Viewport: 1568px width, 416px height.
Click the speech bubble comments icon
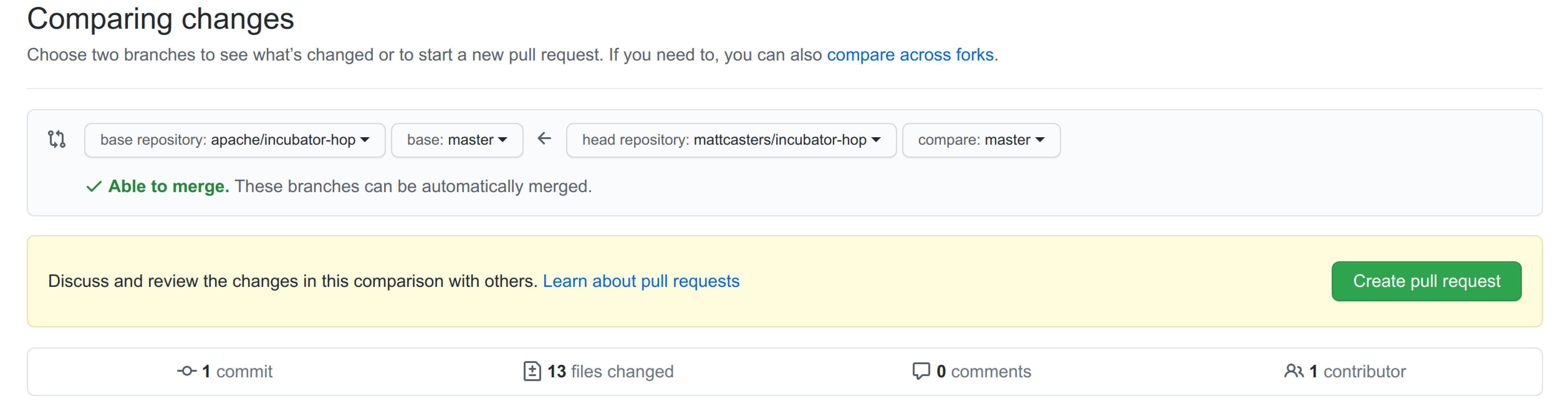click(921, 371)
